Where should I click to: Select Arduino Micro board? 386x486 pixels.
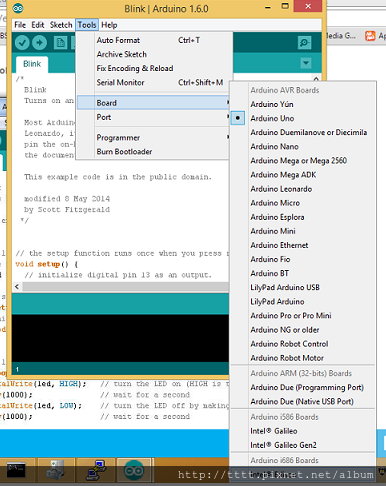coord(303,203)
